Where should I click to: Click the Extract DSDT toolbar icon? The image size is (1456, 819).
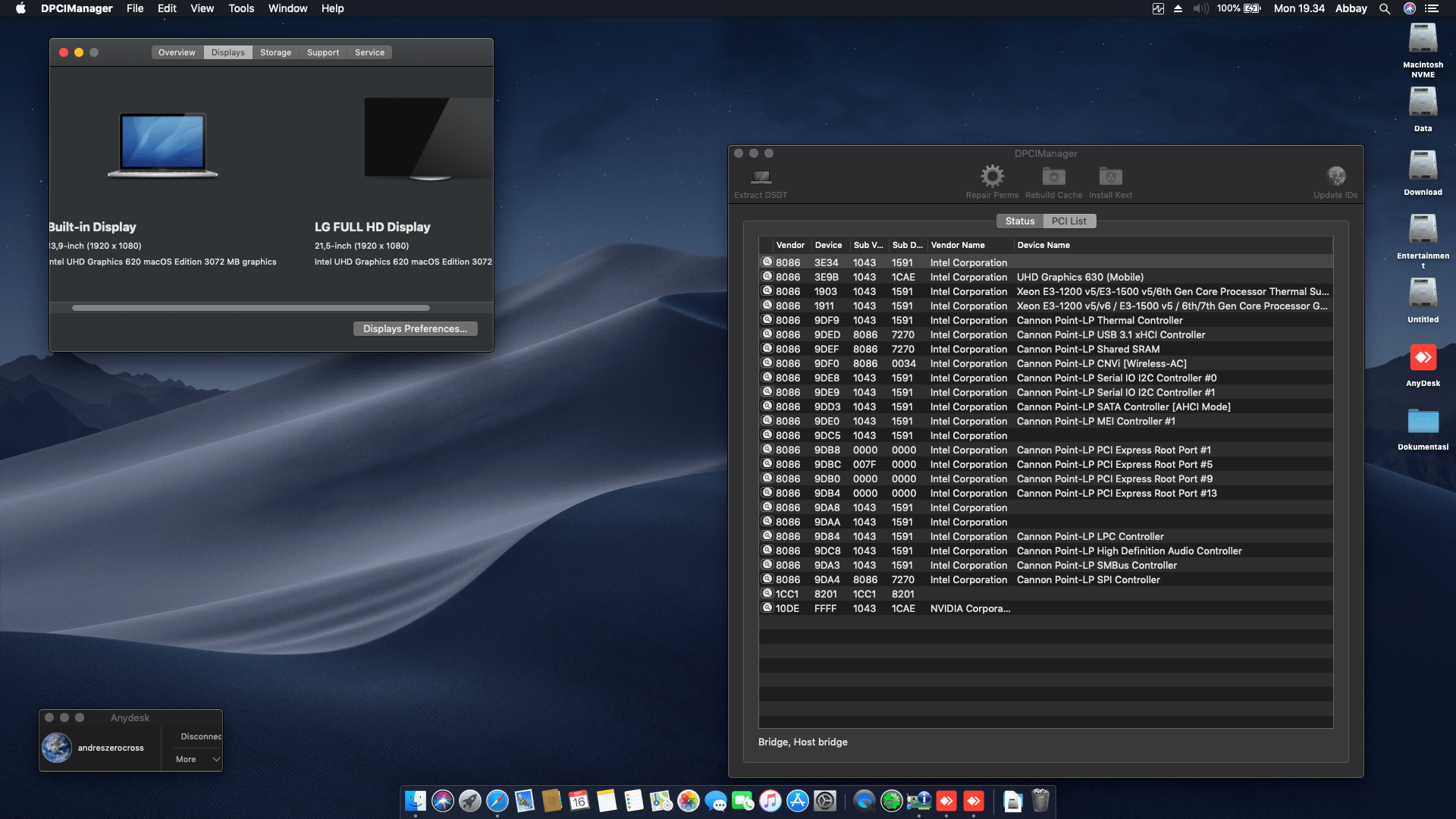click(x=761, y=177)
